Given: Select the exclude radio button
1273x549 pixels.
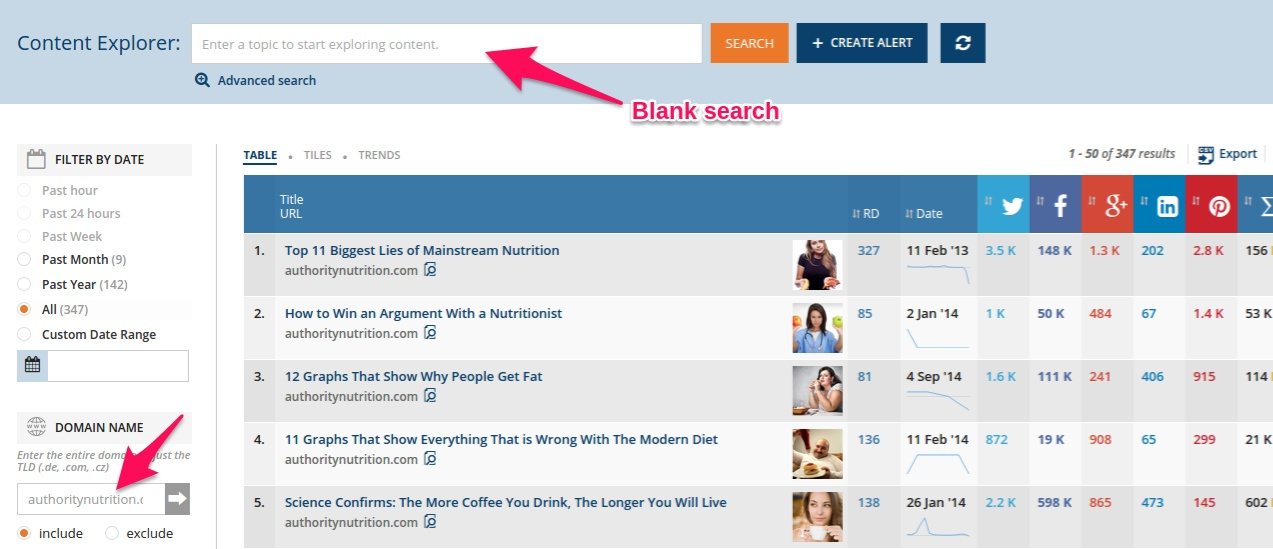Looking at the screenshot, I should click(112, 533).
